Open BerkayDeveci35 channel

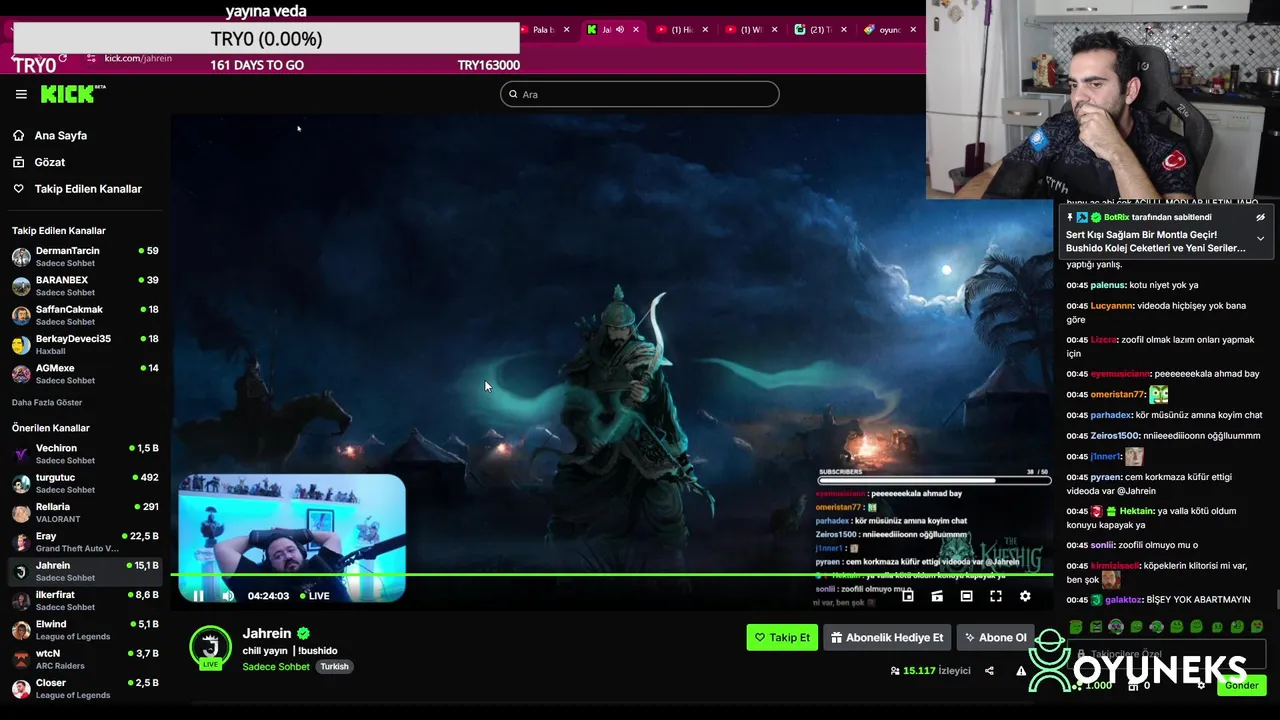click(x=85, y=344)
